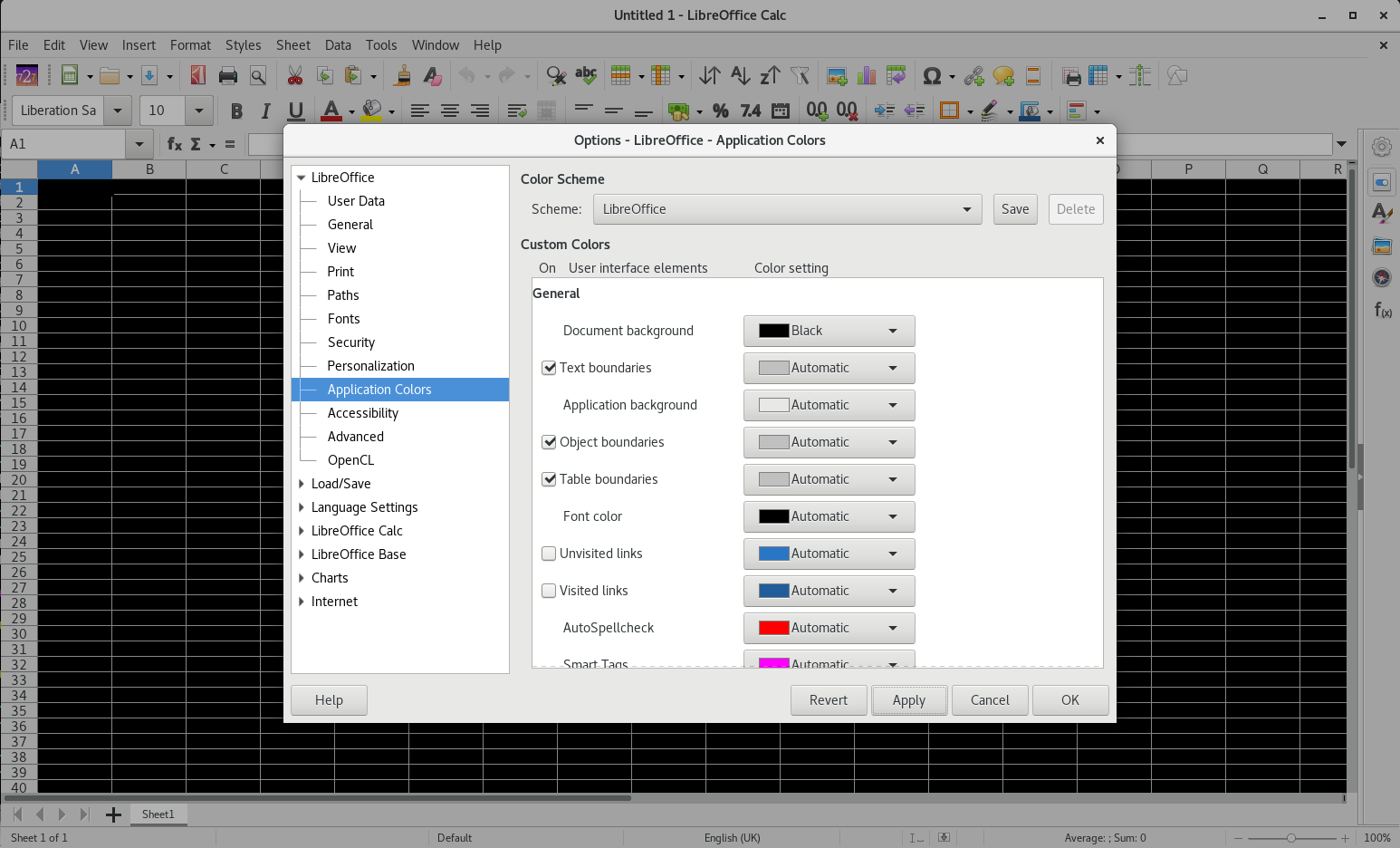This screenshot has width=1400, height=848.
Task: Click the Save scheme button
Action: click(1015, 209)
